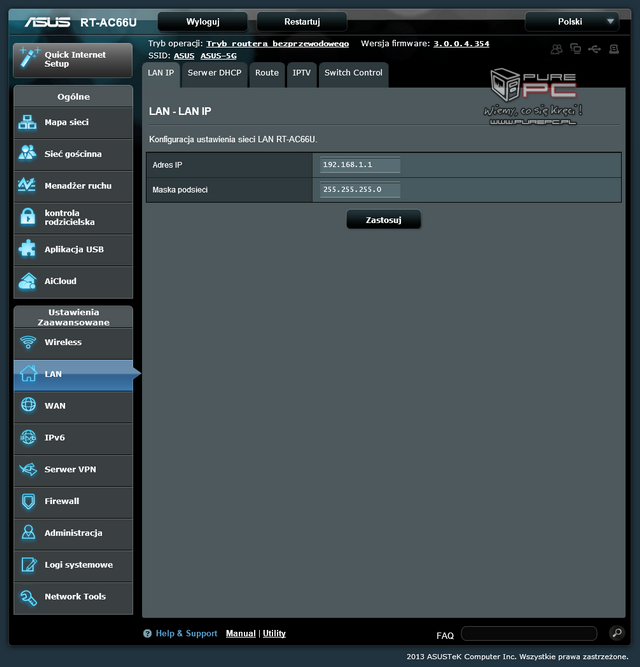Click the WAN globe icon
Image resolution: width=640 pixels, height=667 pixels.
coord(28,405)
